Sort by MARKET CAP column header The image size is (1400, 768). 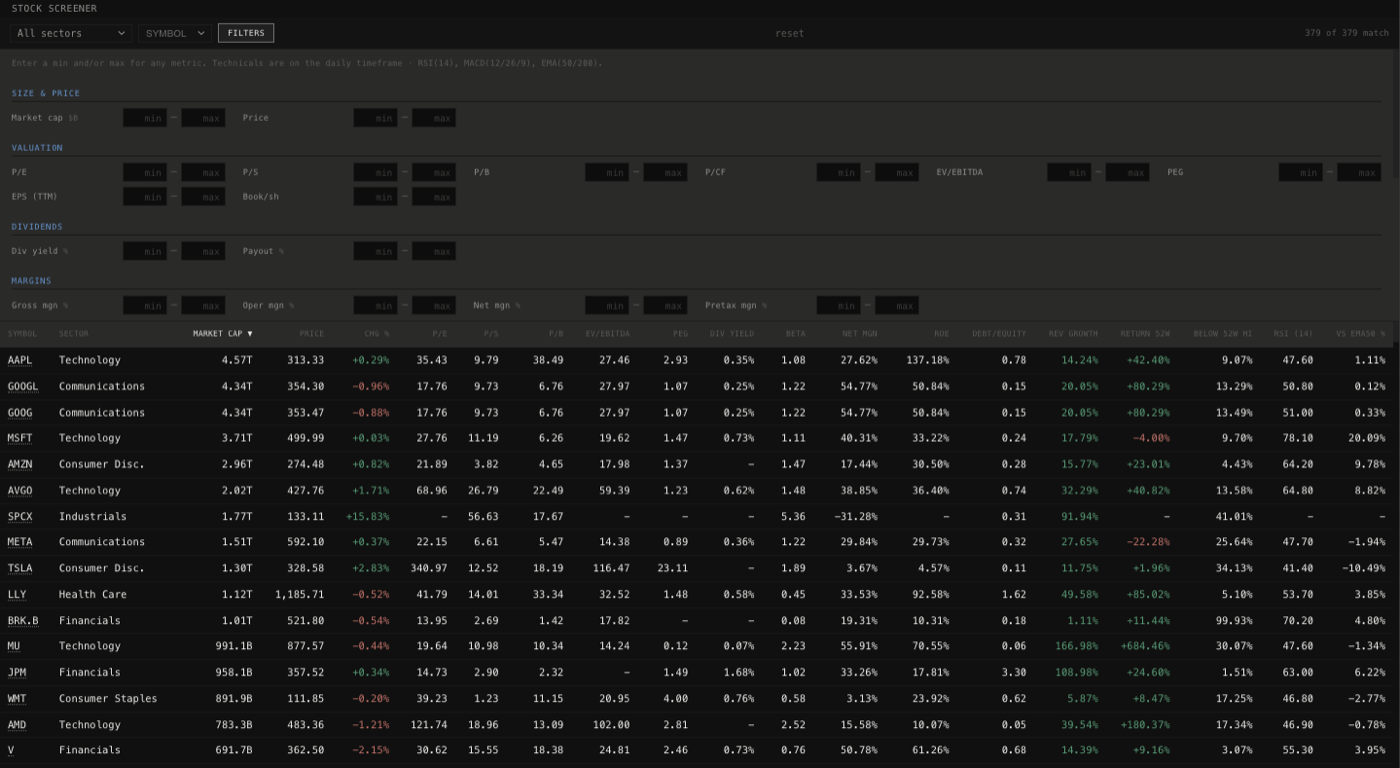pyautogui.click(x=222, y=334)
